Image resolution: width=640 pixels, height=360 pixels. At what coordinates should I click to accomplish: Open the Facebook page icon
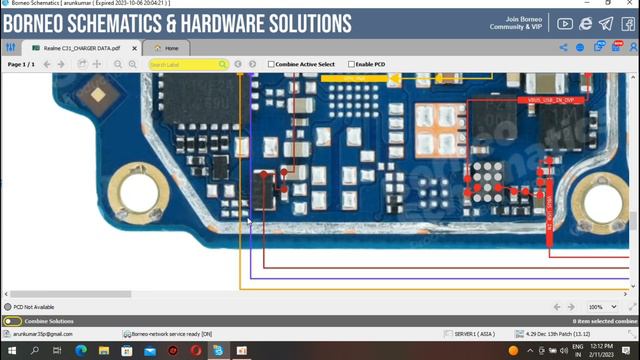[628, 24]
